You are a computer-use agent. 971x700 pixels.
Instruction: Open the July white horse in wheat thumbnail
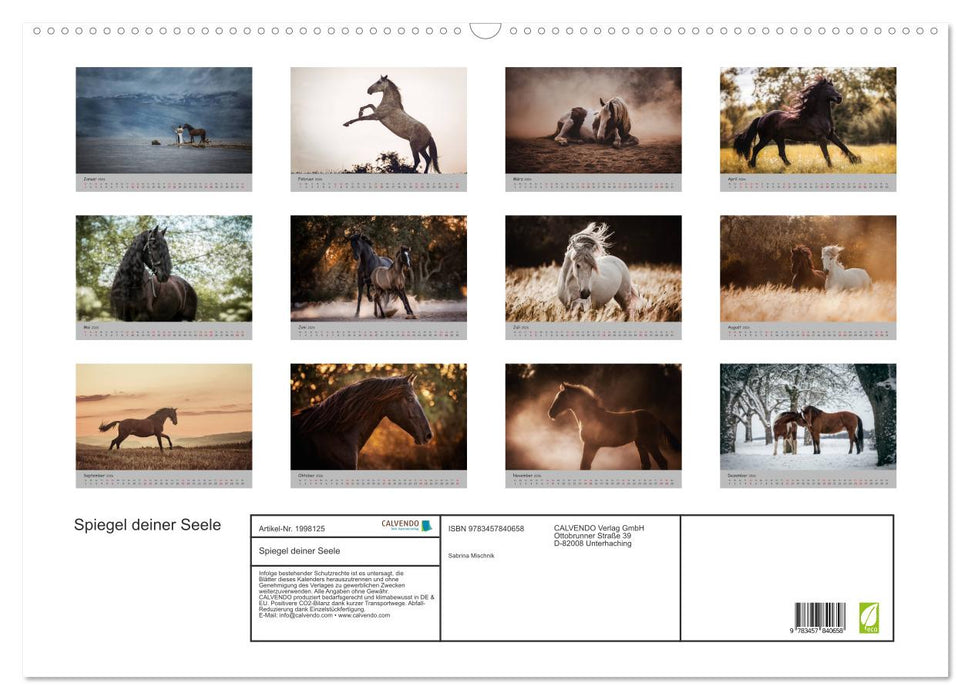click(593, 269)
